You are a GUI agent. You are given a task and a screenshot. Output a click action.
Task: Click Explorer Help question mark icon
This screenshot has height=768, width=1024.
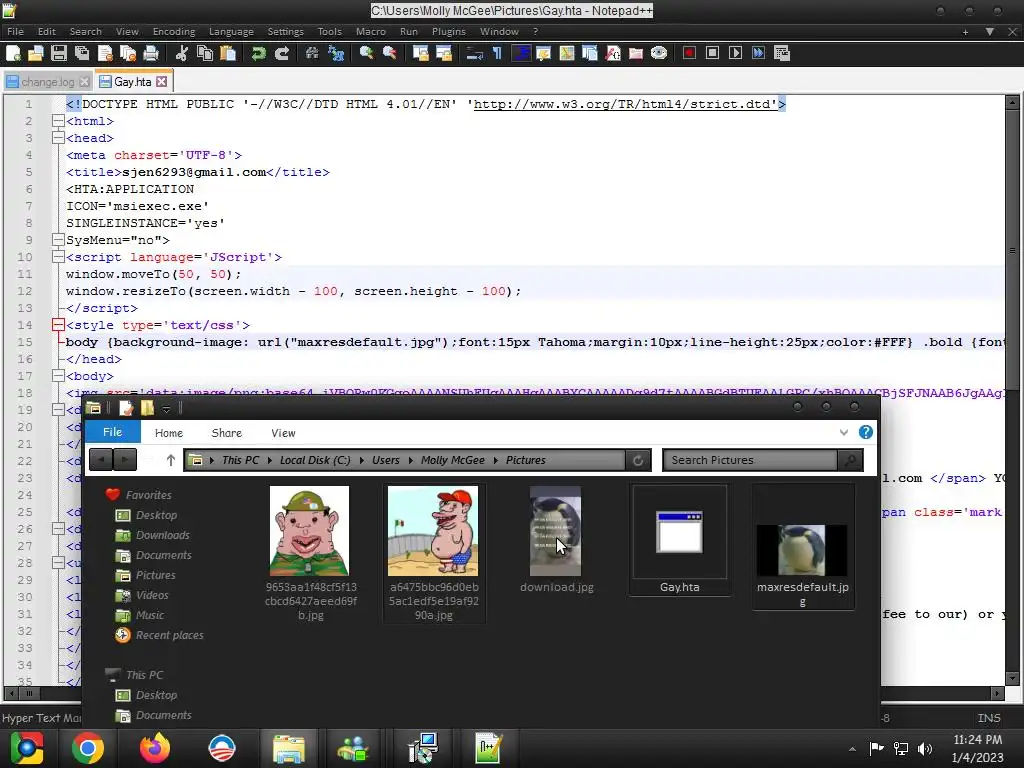click(x=866, y=432)
